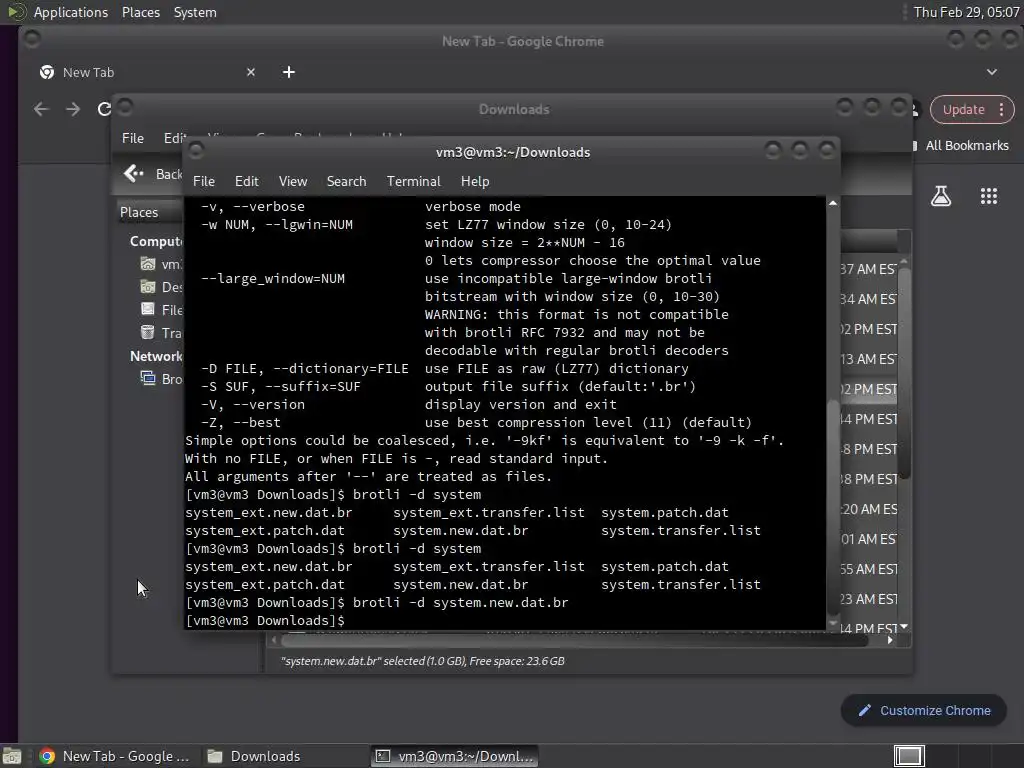Open the Google apps grid icon
Viewport: 1024px width, 768px height.
pos(989,196)
